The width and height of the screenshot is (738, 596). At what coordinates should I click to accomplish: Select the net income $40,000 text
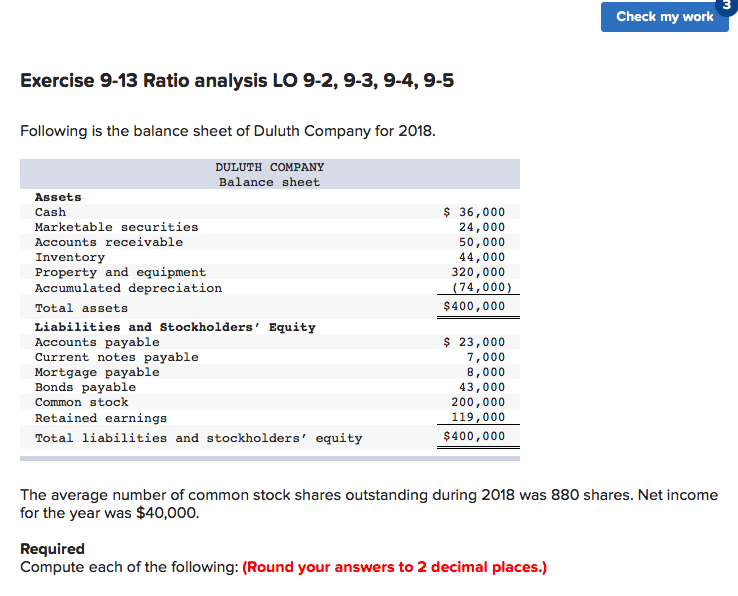pos(167,513)
